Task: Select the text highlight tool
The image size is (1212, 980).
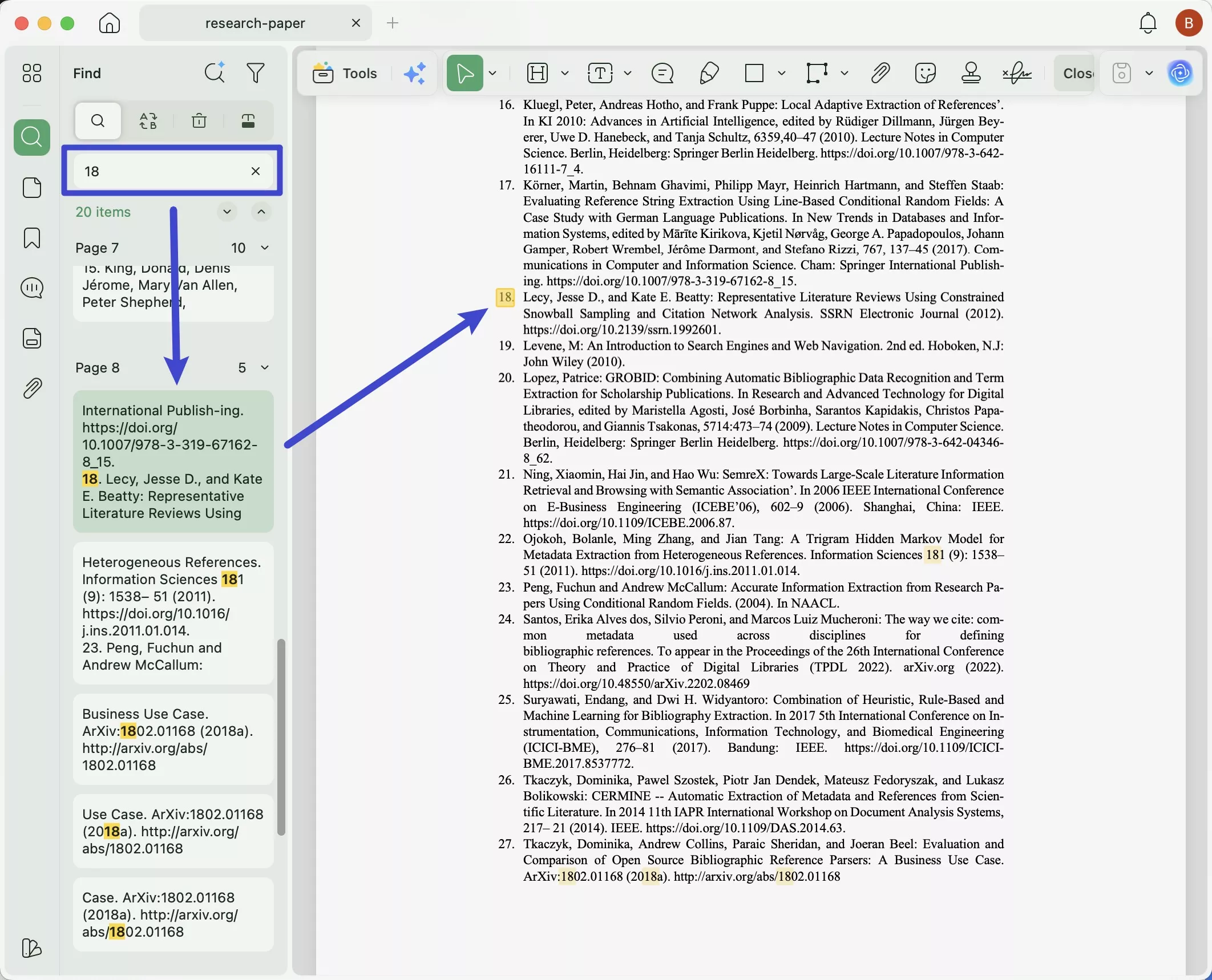Action: click(x=538, y=73)
